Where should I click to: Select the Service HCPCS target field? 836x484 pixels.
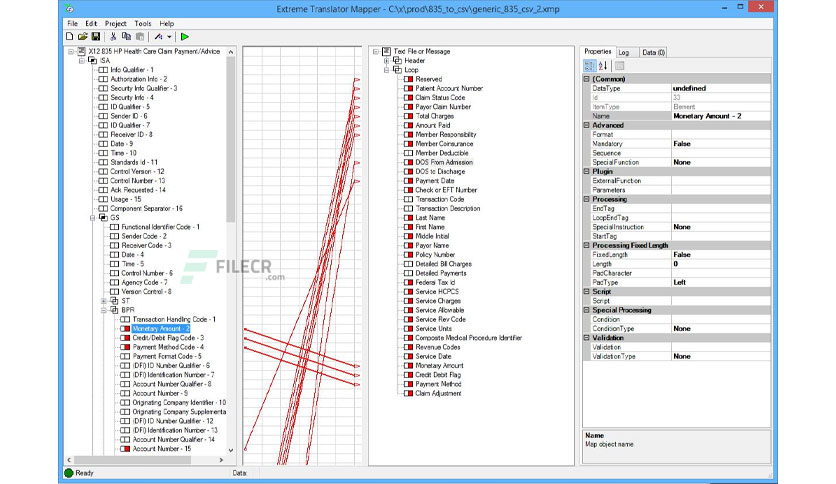point(437,292)
